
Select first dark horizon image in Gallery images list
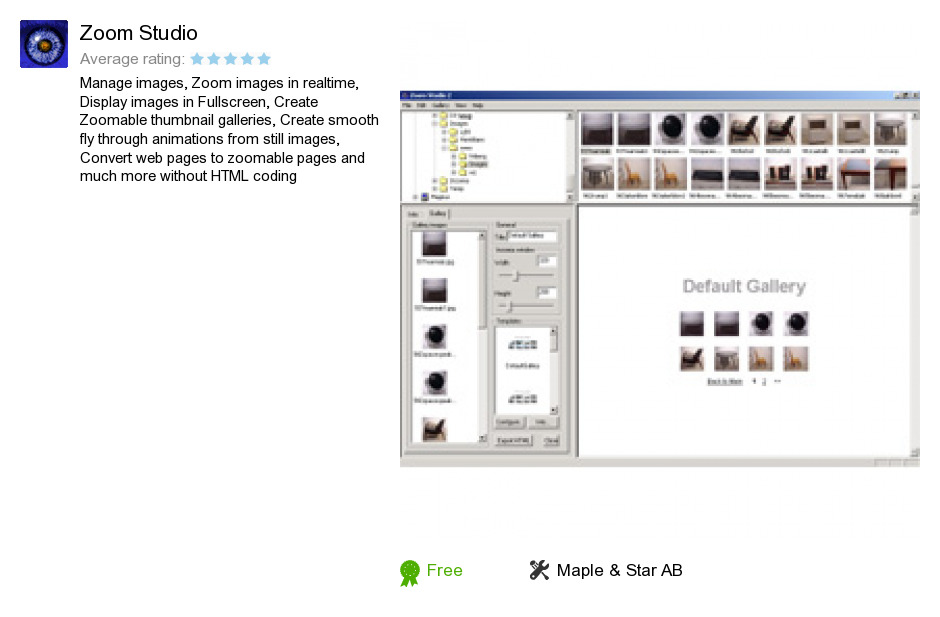434,244
